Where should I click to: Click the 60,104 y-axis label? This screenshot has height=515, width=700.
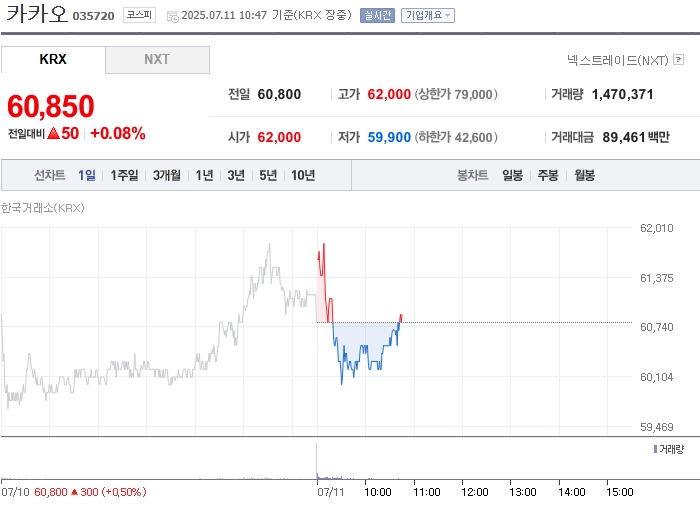coord(656,377)
